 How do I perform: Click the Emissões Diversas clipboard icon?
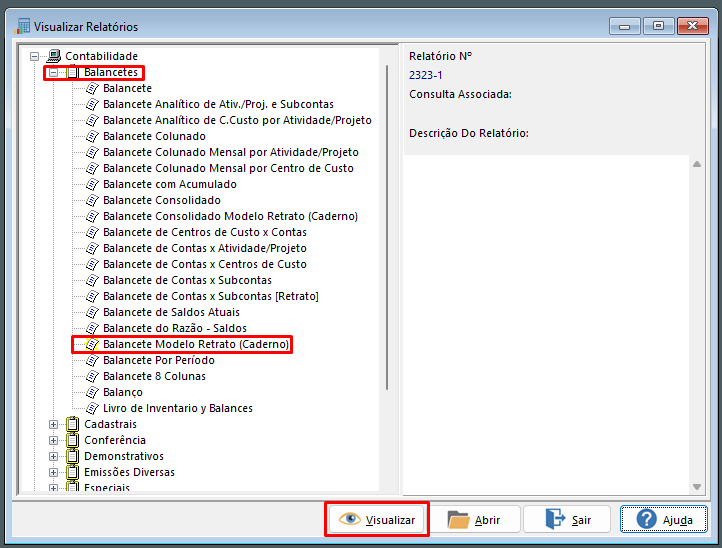(73, 472)
